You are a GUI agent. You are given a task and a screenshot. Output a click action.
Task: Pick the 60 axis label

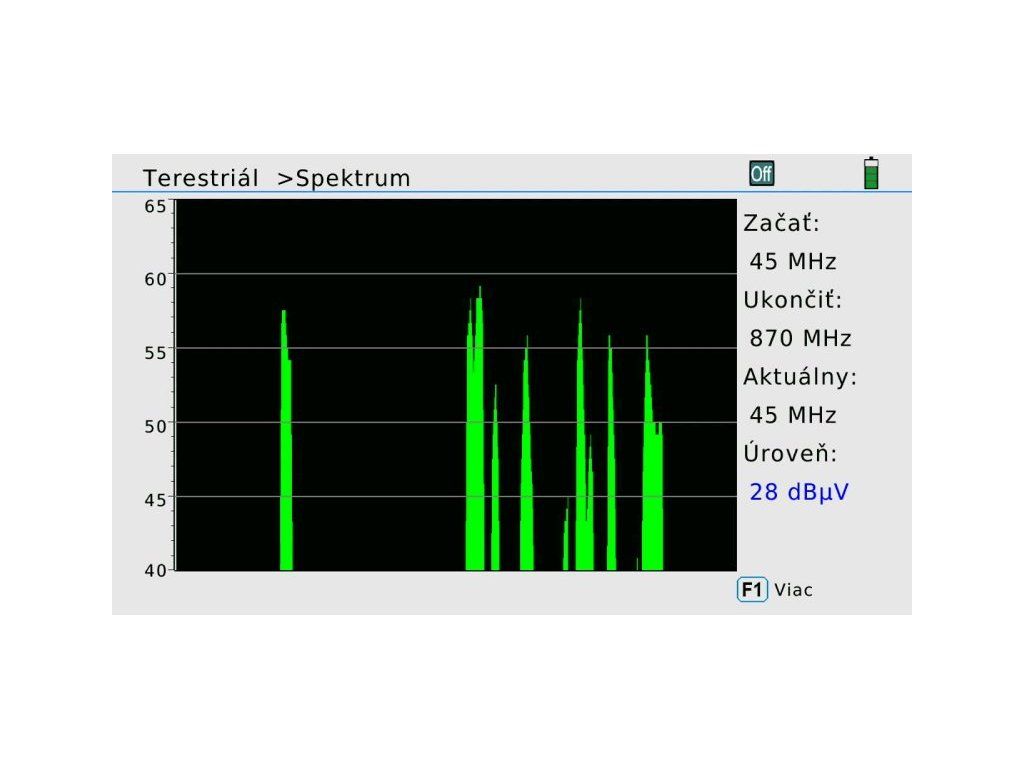pos(155,280)
